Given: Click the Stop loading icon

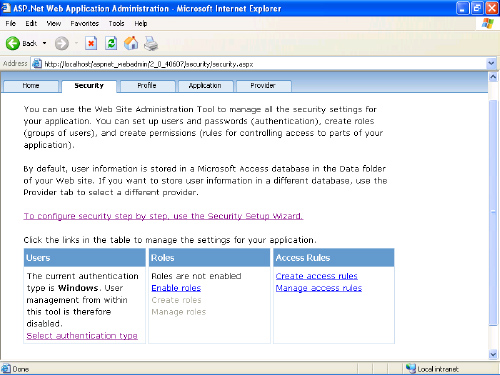Looking at the screenshot, I should tap(91, 43).
